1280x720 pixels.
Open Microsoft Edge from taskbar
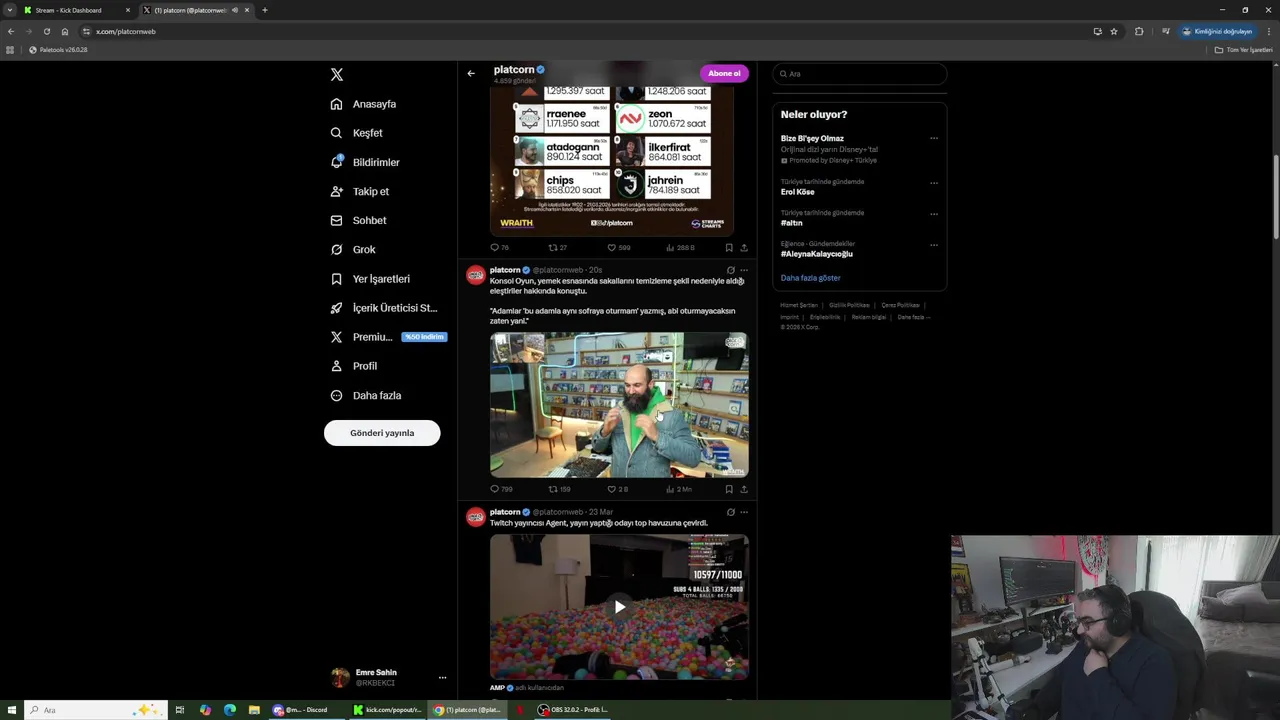[230, 710]
